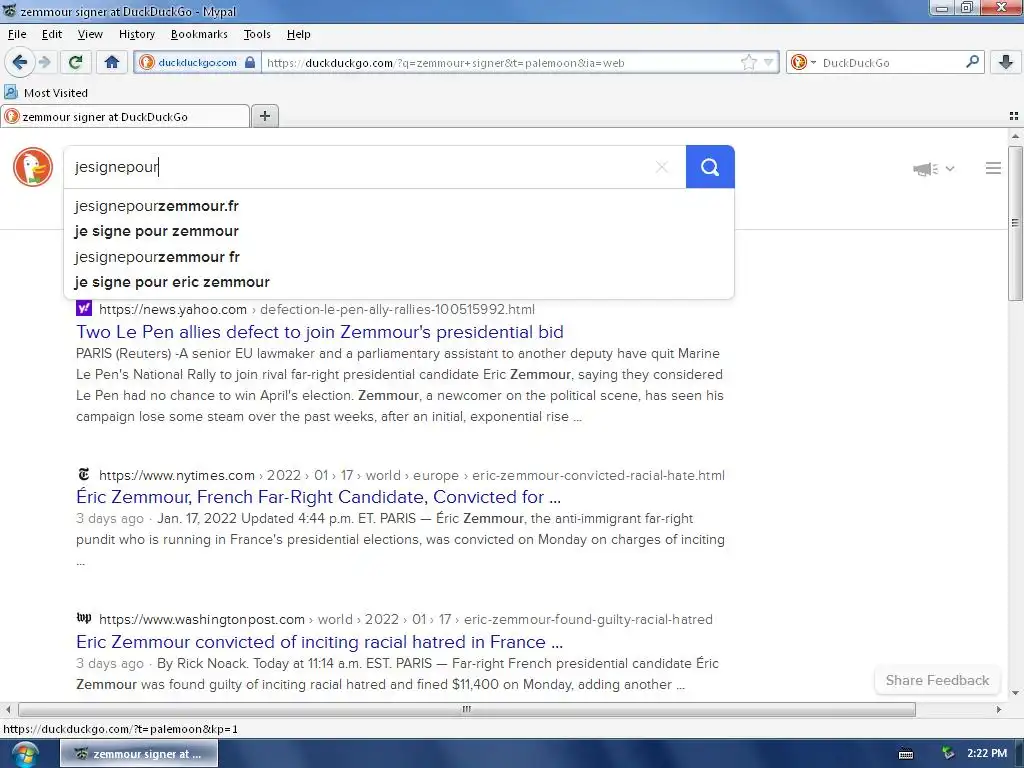Click the horizontal scrollbar thumb
The height and width of the screenshot is (768, 1024).
click(x=466, y=709)
